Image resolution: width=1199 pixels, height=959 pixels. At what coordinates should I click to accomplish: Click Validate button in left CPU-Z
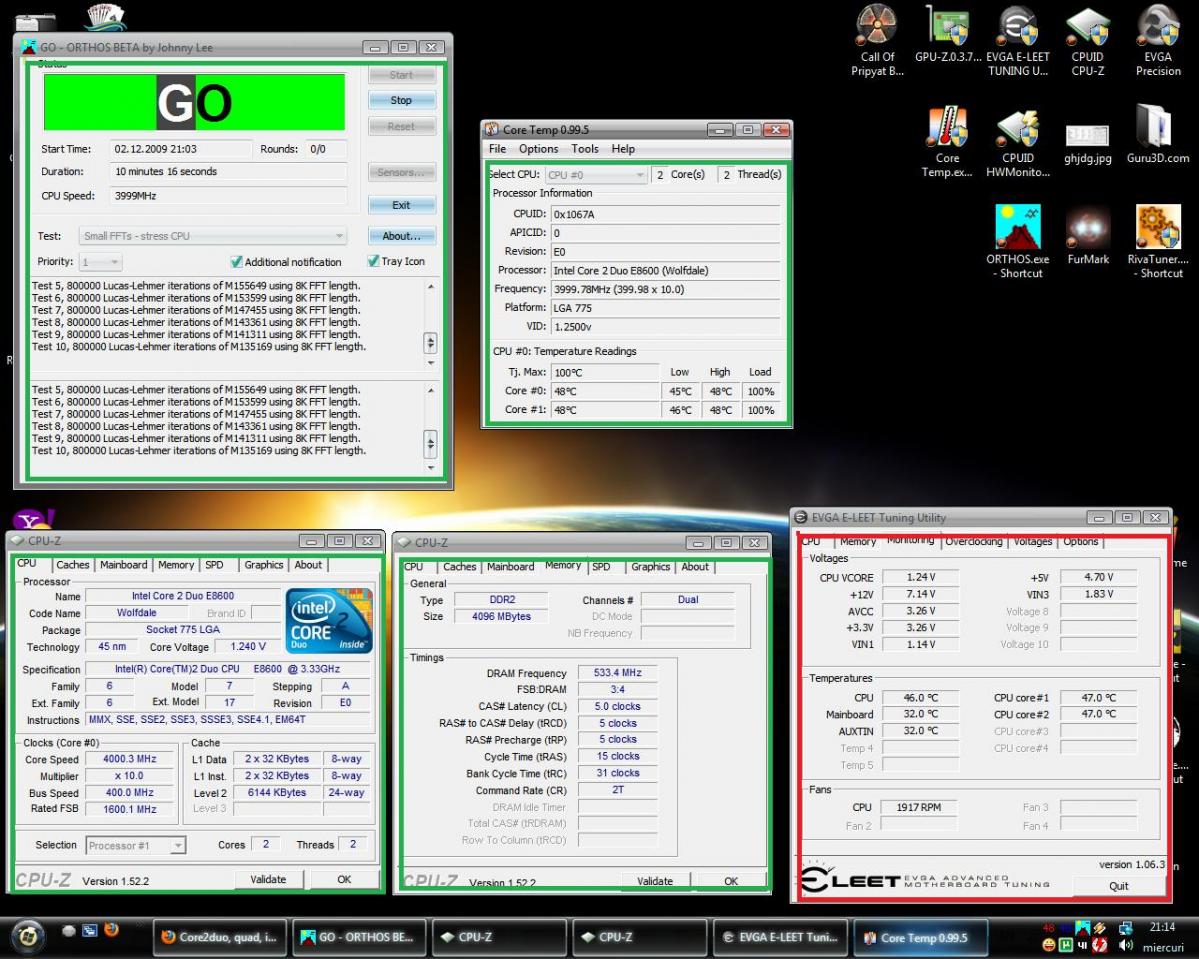point(268,879)
